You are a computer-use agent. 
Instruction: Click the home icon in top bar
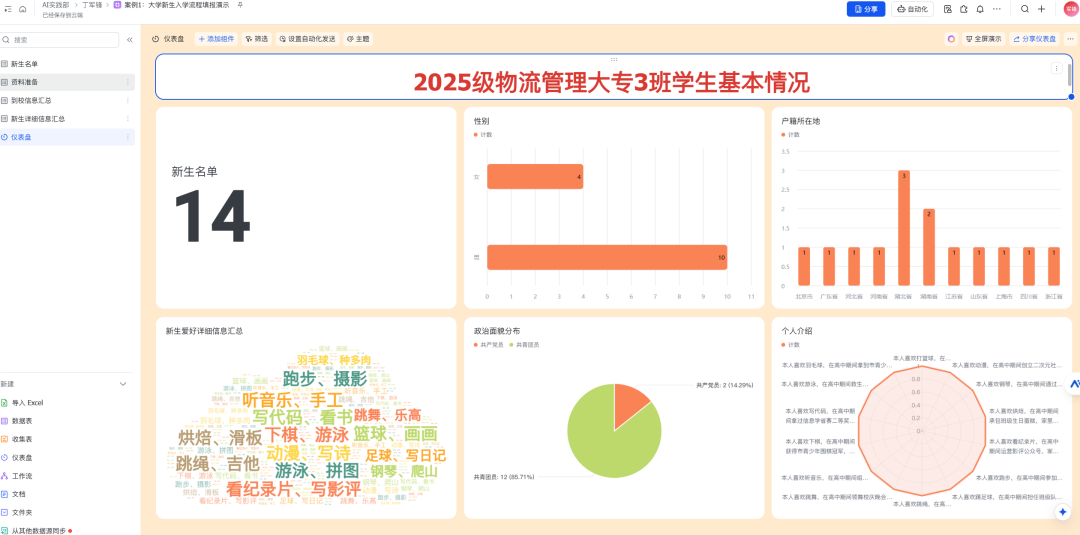23,9
